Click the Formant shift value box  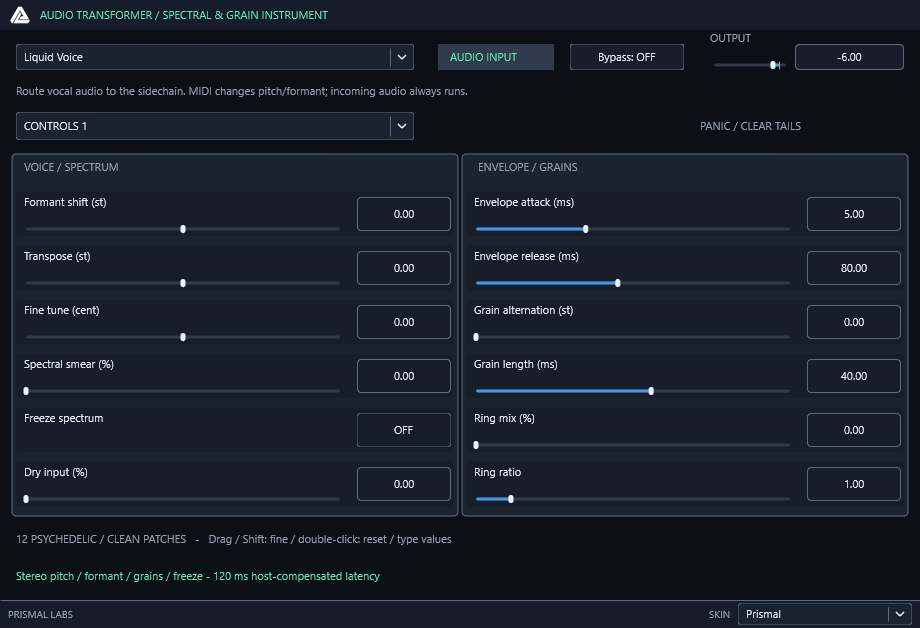[x=404, y=214]
